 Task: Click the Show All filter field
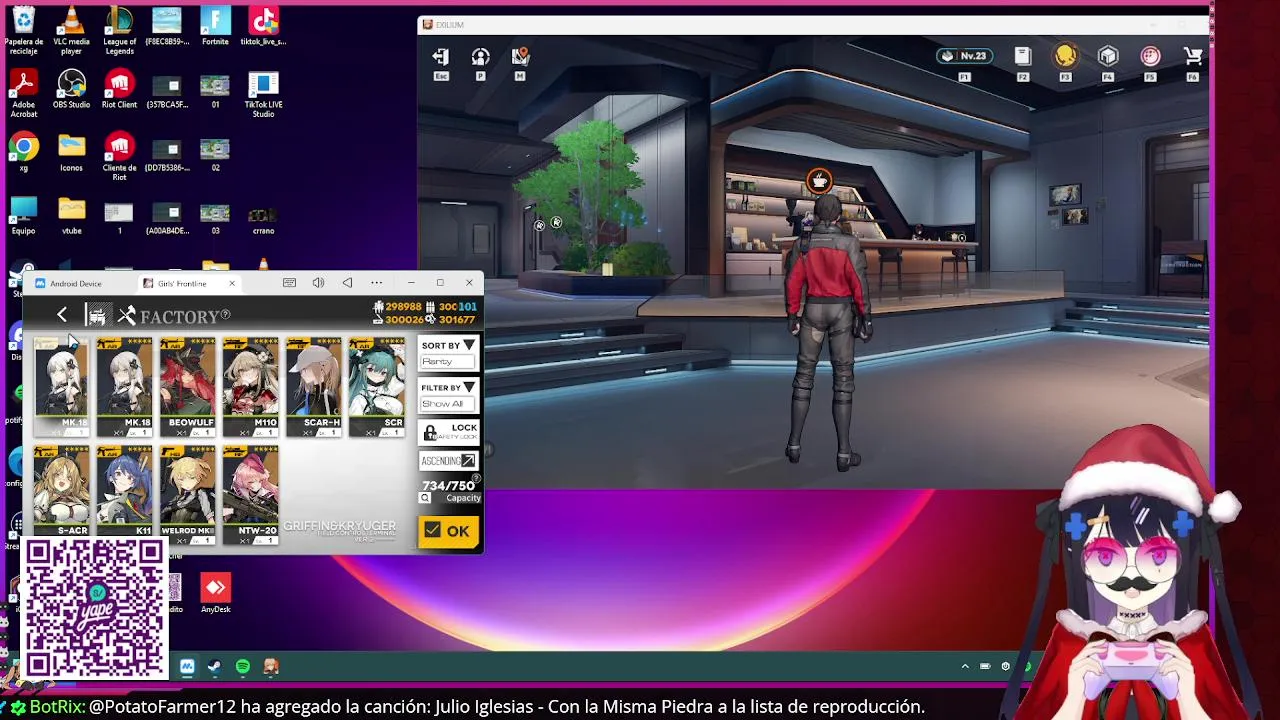click(446, 403)
